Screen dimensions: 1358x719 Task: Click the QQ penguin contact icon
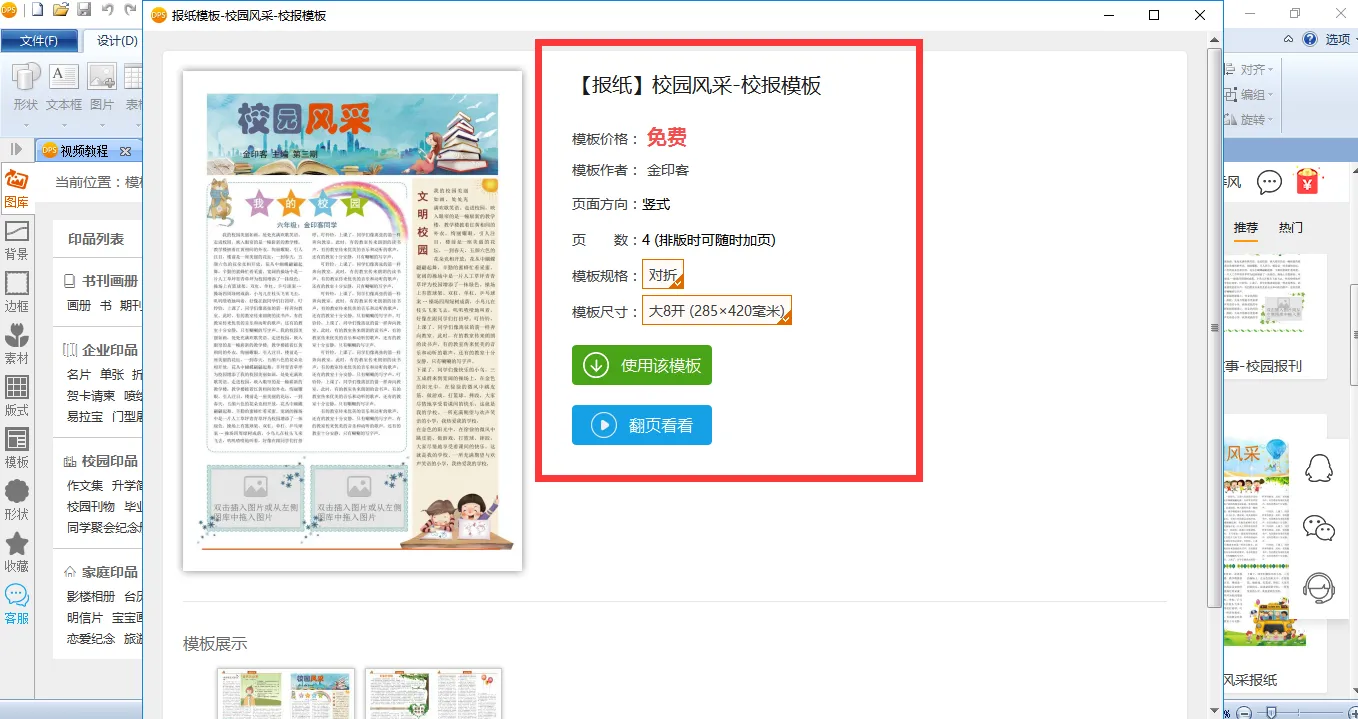tap(1319, 467)
